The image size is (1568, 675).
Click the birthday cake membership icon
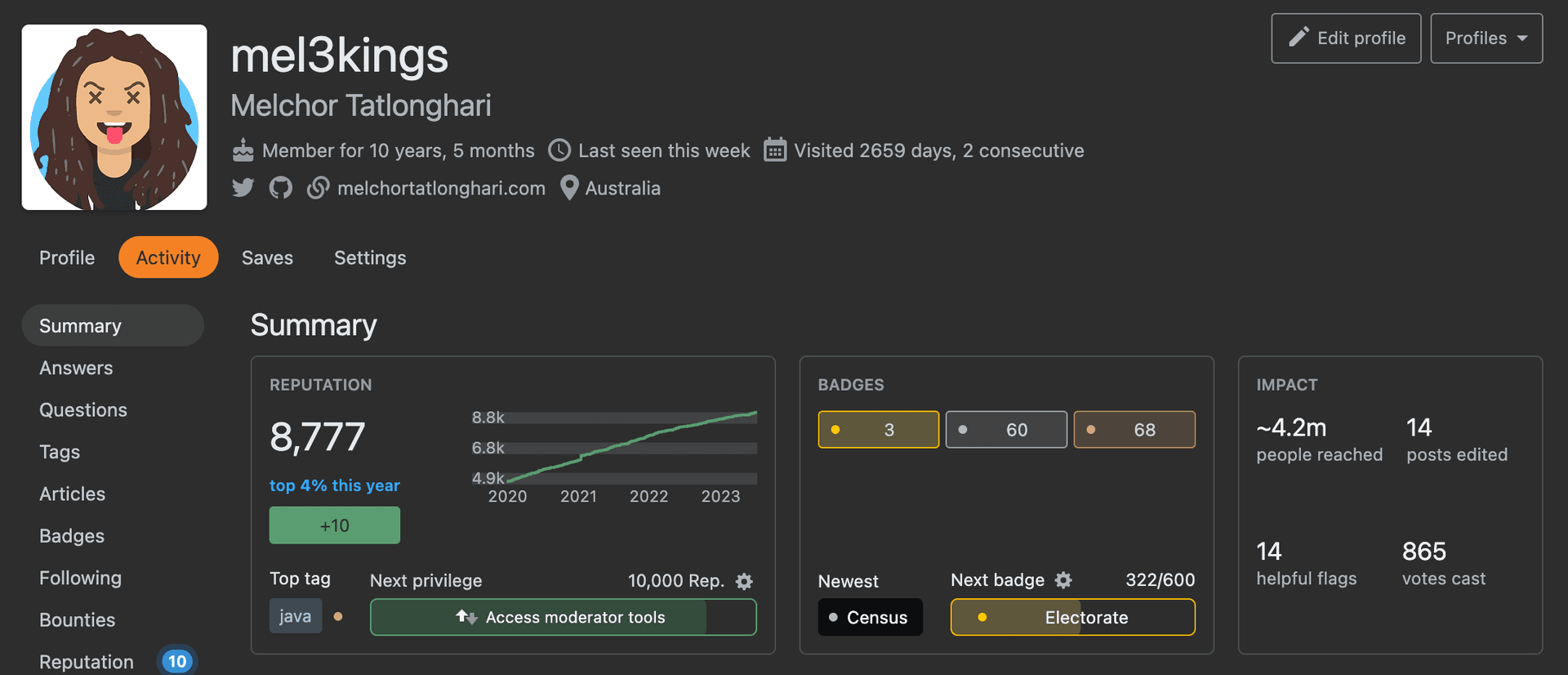coord(243,150)
